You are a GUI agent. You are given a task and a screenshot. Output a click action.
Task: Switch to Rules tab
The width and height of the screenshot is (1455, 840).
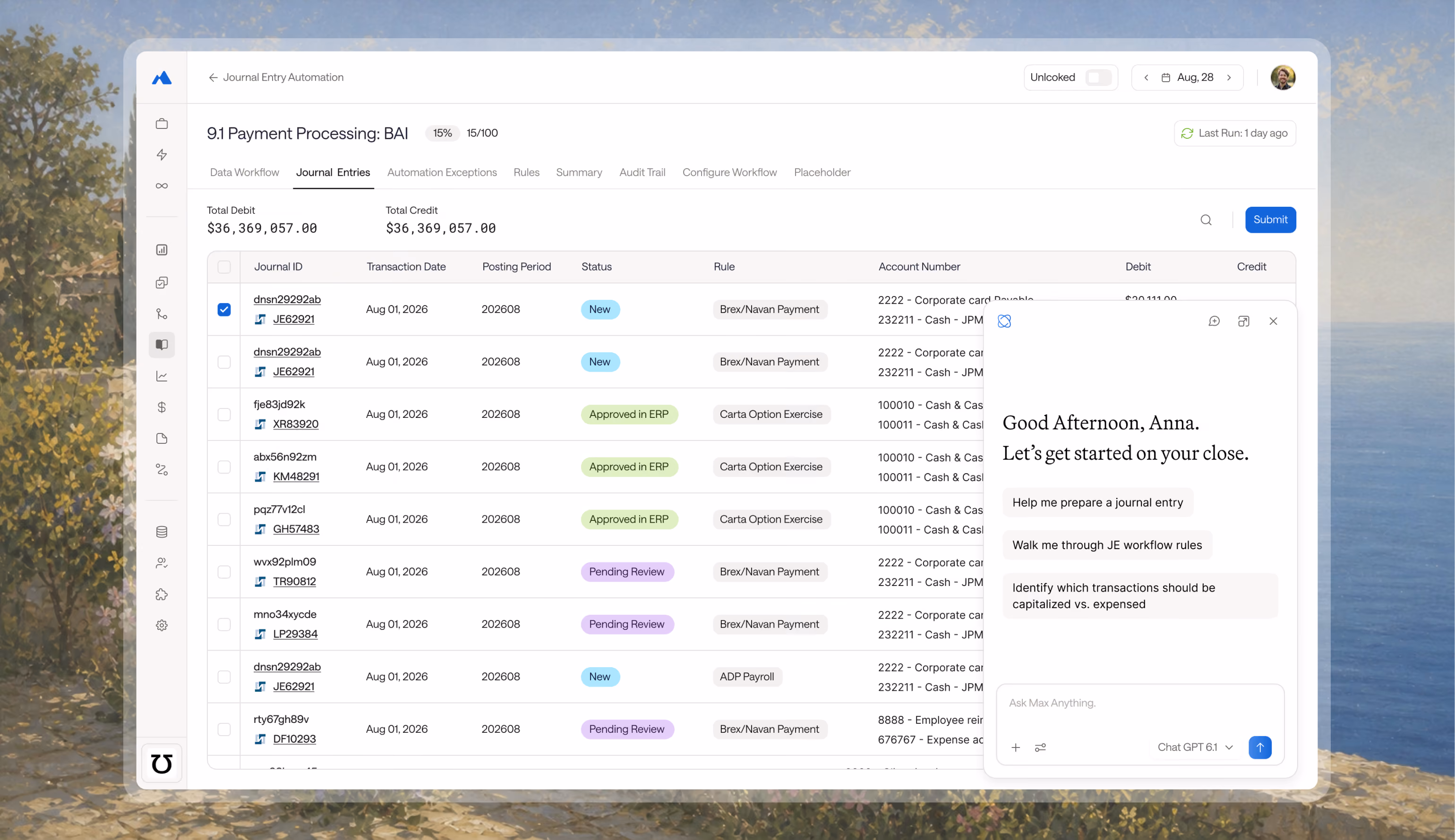click(526, 172)
